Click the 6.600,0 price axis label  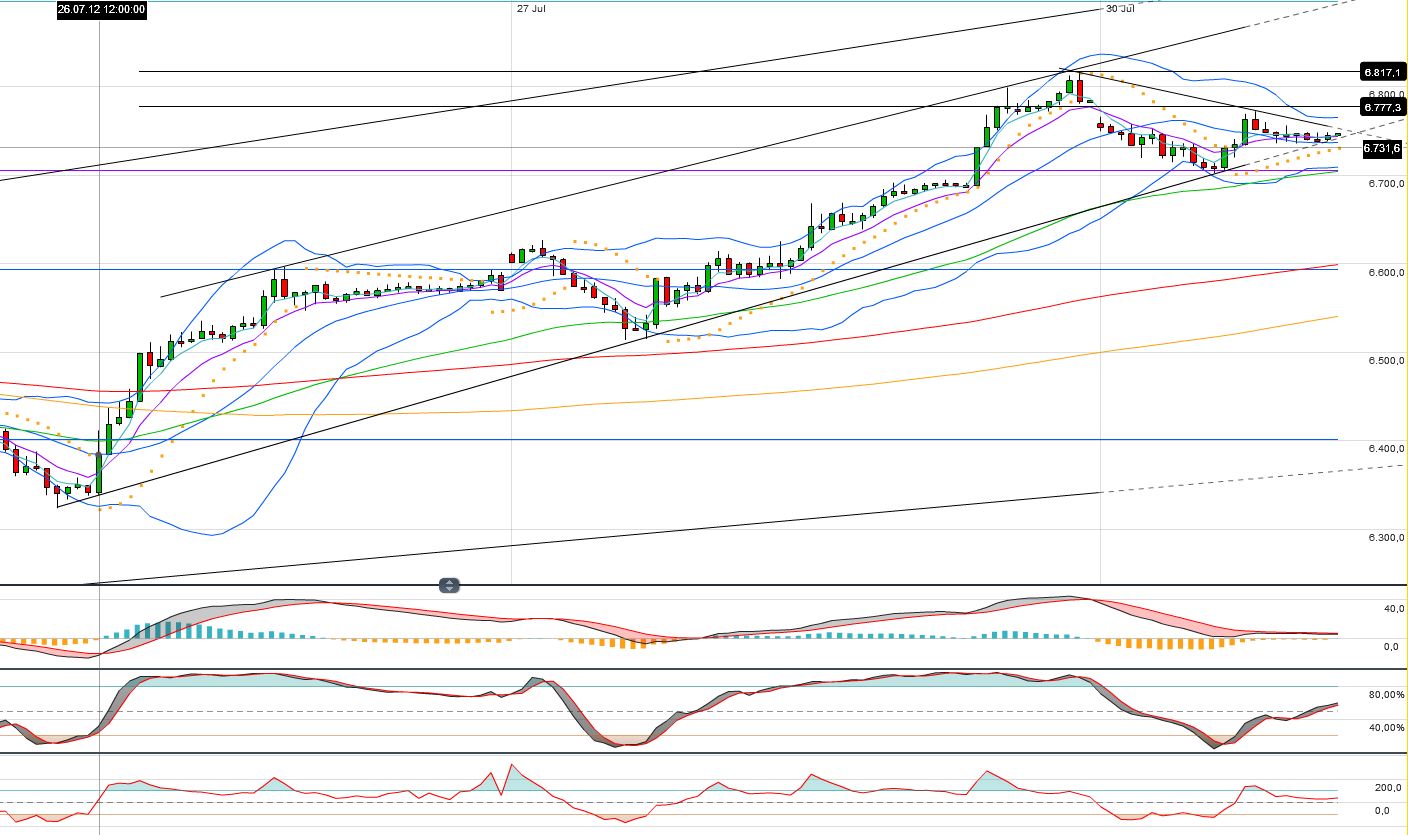pos(1385,273)
